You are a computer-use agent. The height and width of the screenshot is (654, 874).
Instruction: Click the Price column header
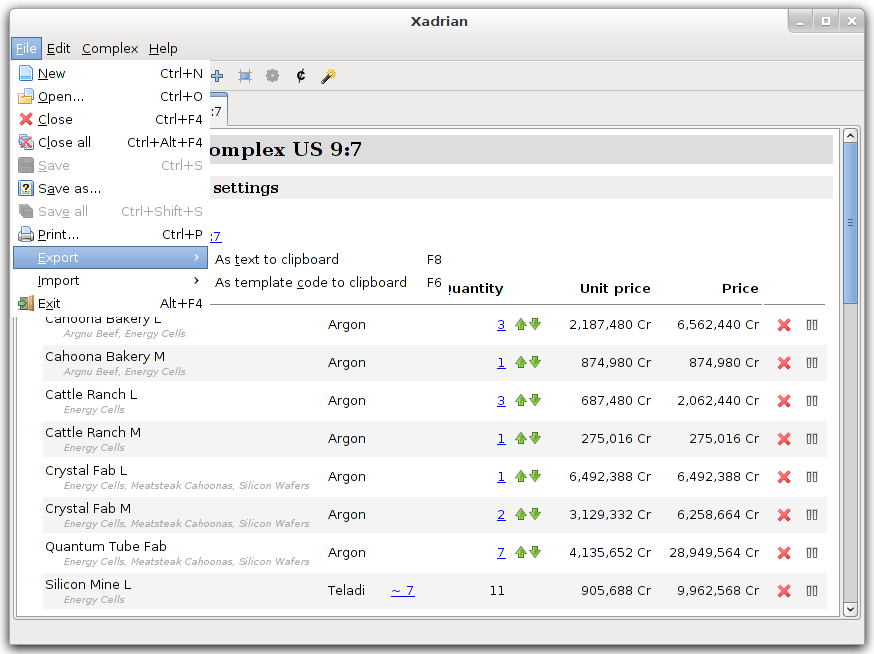click(740, 288)
